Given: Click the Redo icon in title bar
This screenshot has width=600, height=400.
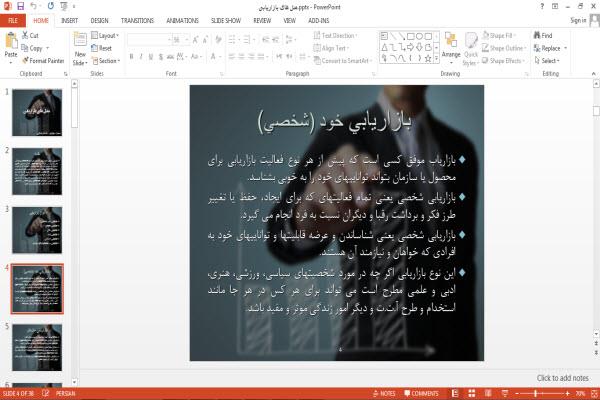Looking at the screenshot, I should coord(51,6).
